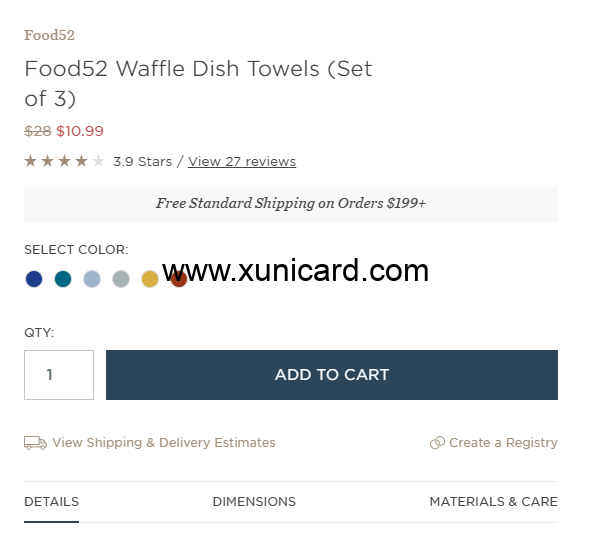Open the View 27 reviews link

[242, 161]
